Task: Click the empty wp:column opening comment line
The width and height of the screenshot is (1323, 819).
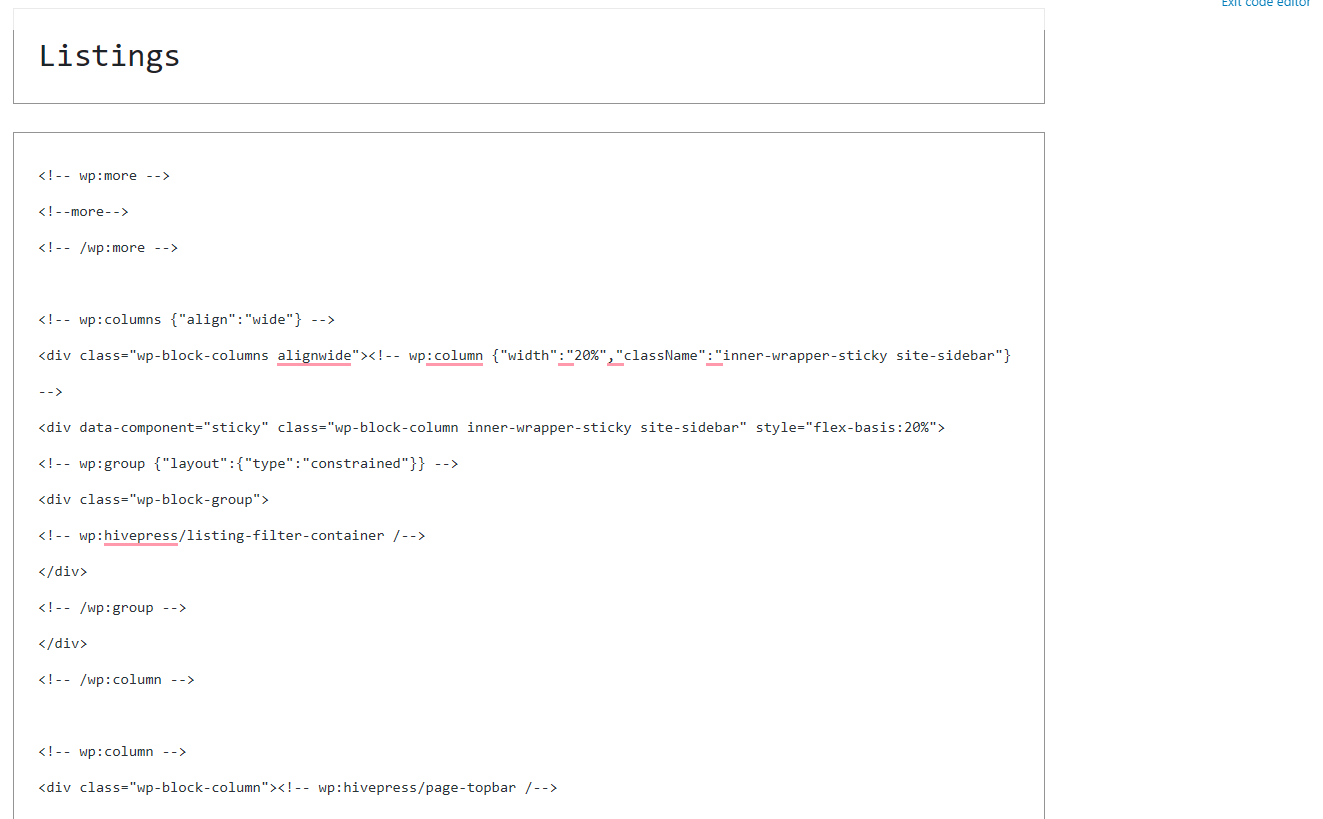Action: coord(112,752)
